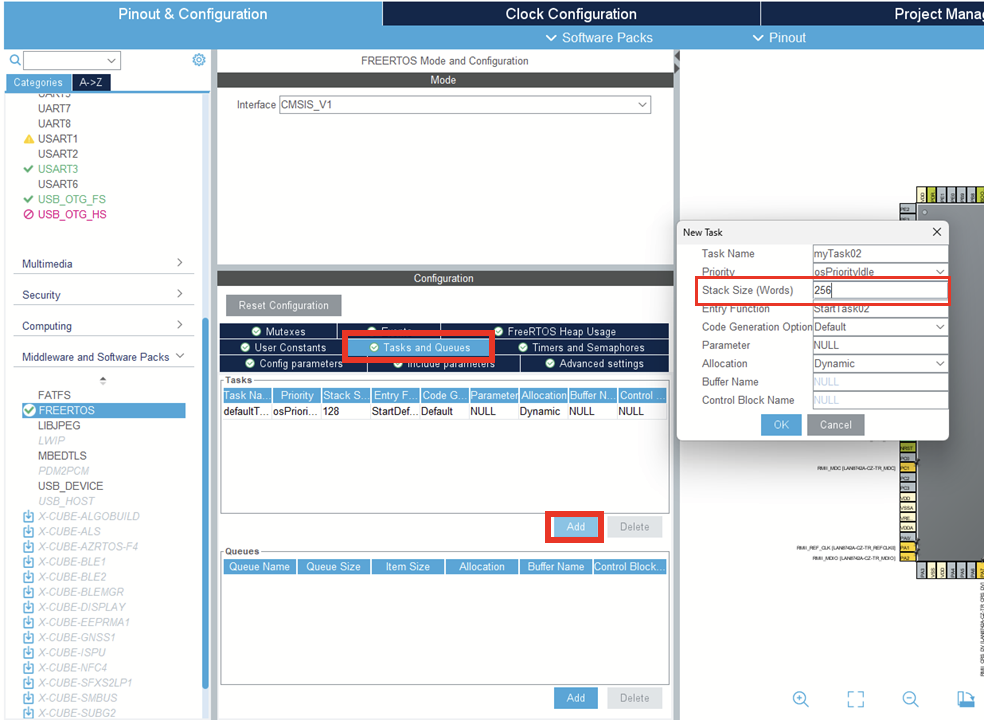Click download icon next to X-CUBE-BLEMGR
984x720 pixels.
click(x=28, y=591)
